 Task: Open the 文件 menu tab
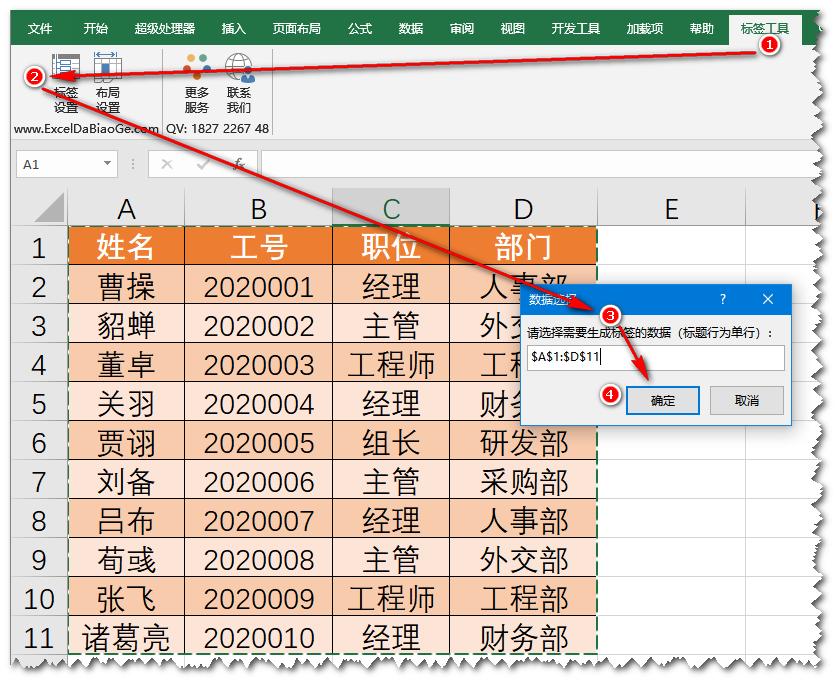pos(40,29)
